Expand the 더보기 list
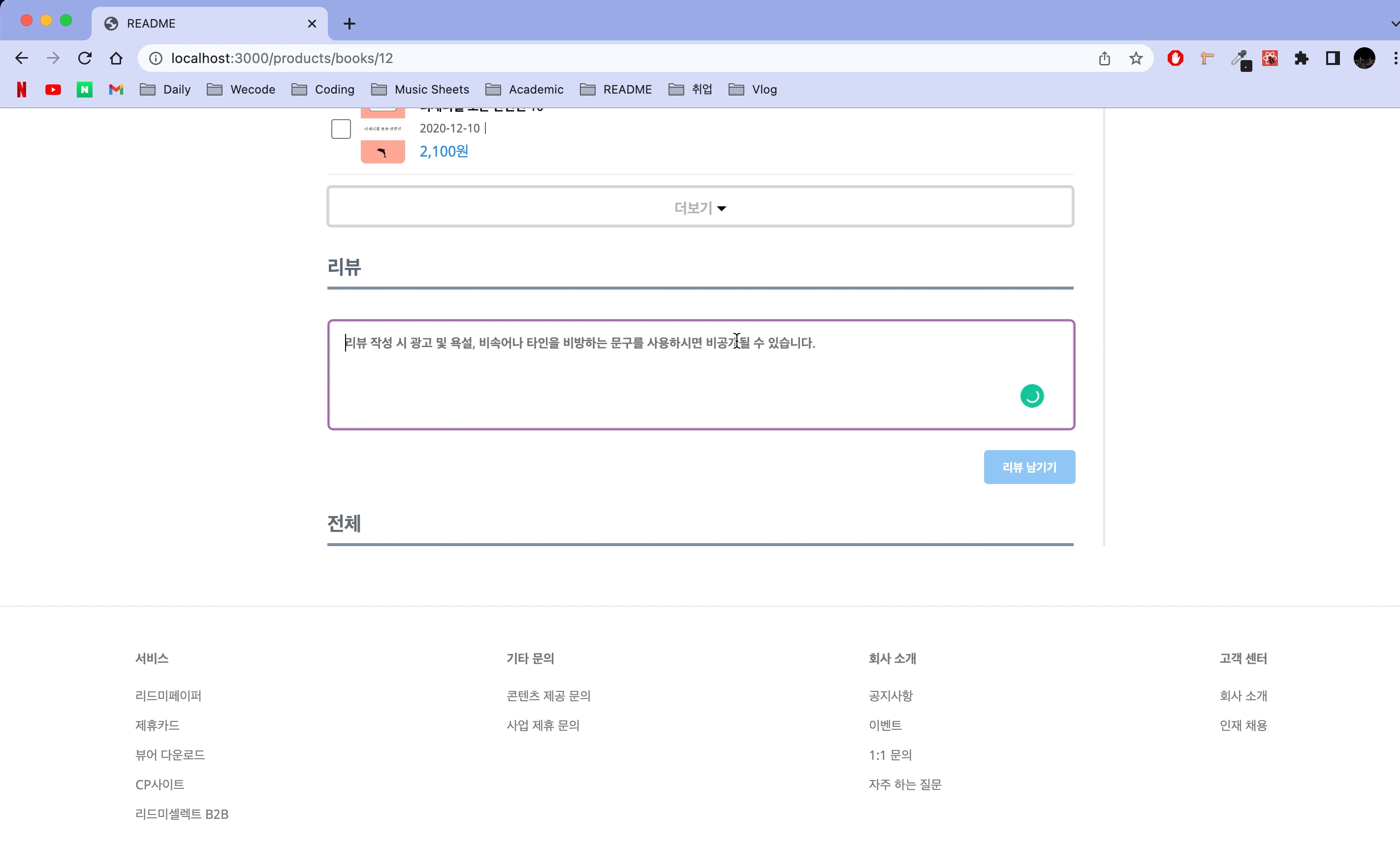Screen dimensions: 1400x845 point(699,207)
